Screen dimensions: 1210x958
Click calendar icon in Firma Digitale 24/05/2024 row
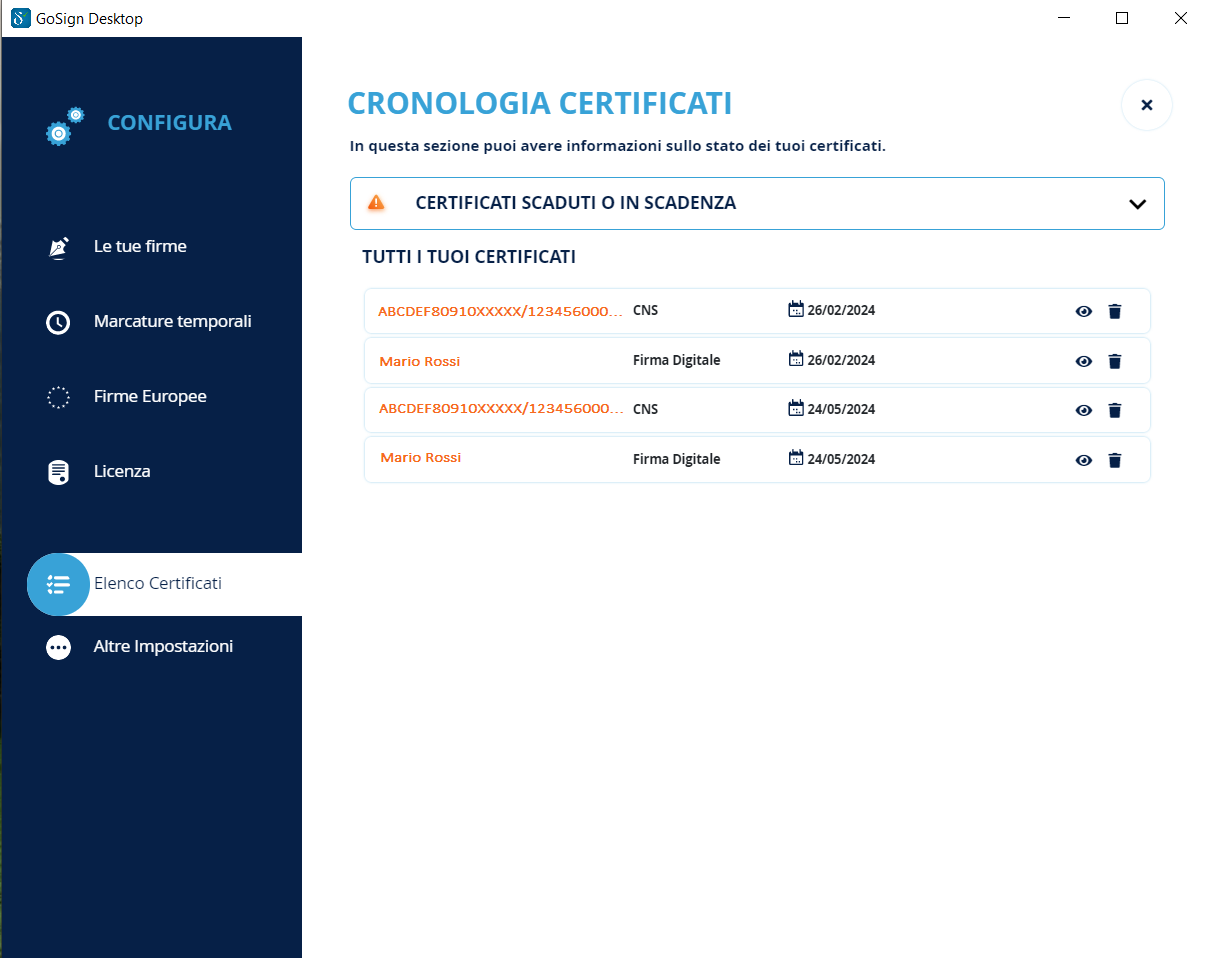(x=796, y=458)
